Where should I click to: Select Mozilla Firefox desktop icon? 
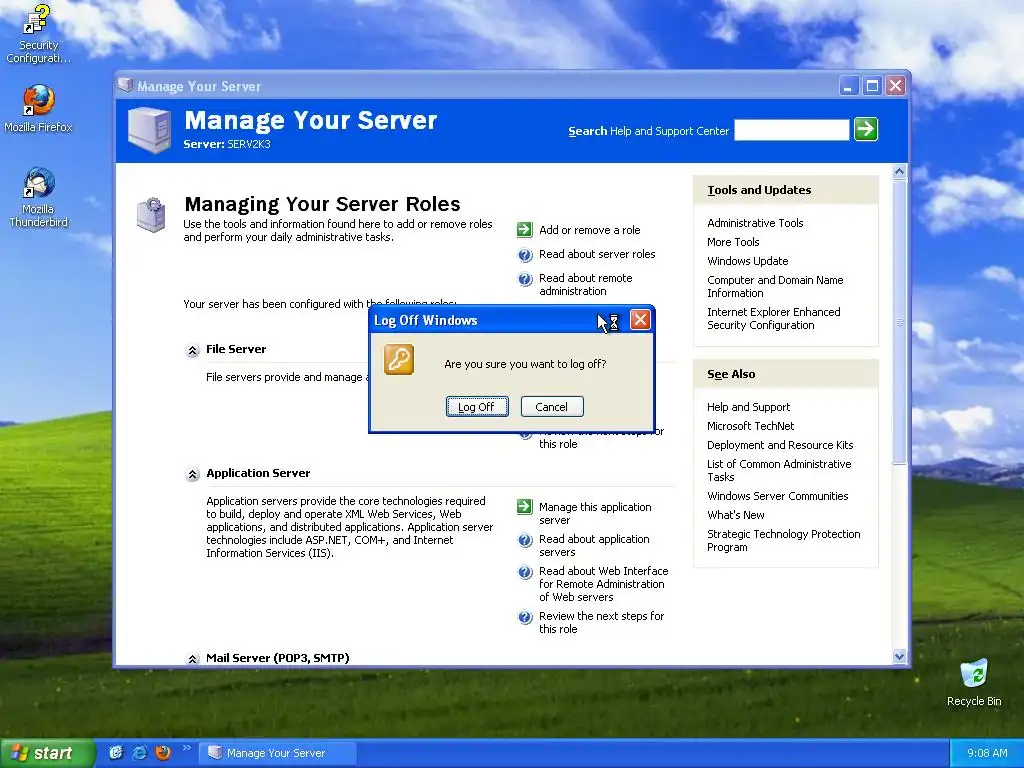tap(38, 109)
